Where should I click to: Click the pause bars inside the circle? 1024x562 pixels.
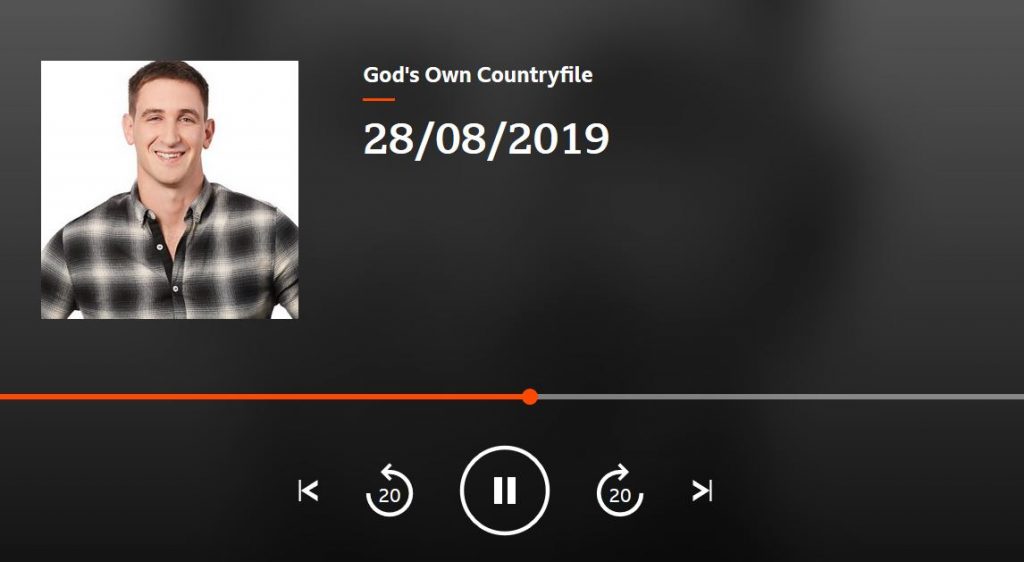tap(504, 490)
